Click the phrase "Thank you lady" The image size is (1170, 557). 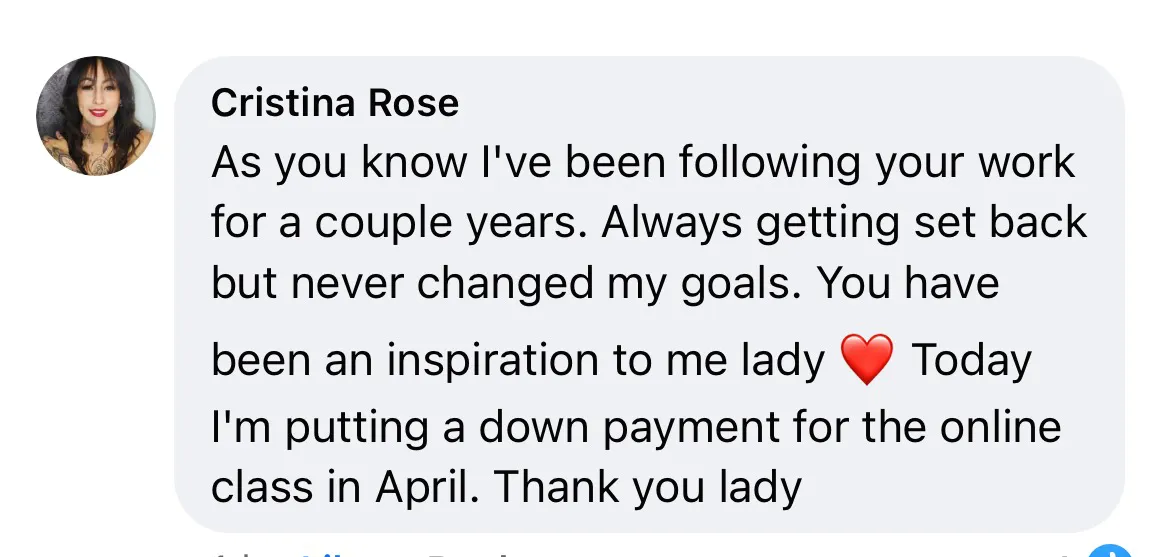[648, 488]
